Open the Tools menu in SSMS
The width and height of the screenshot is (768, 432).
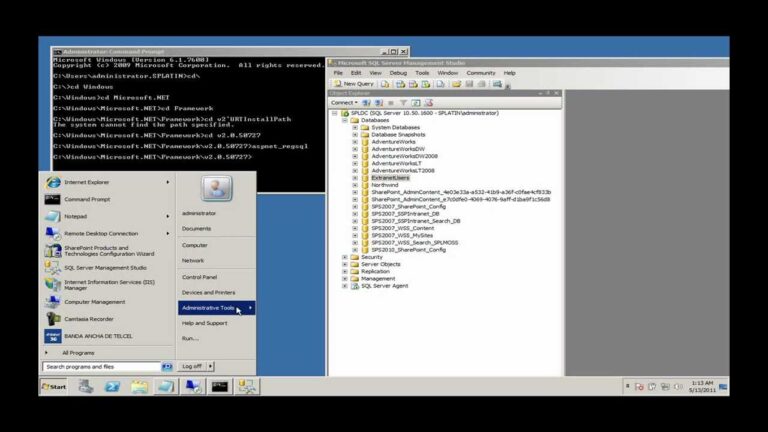coord(422,73)
